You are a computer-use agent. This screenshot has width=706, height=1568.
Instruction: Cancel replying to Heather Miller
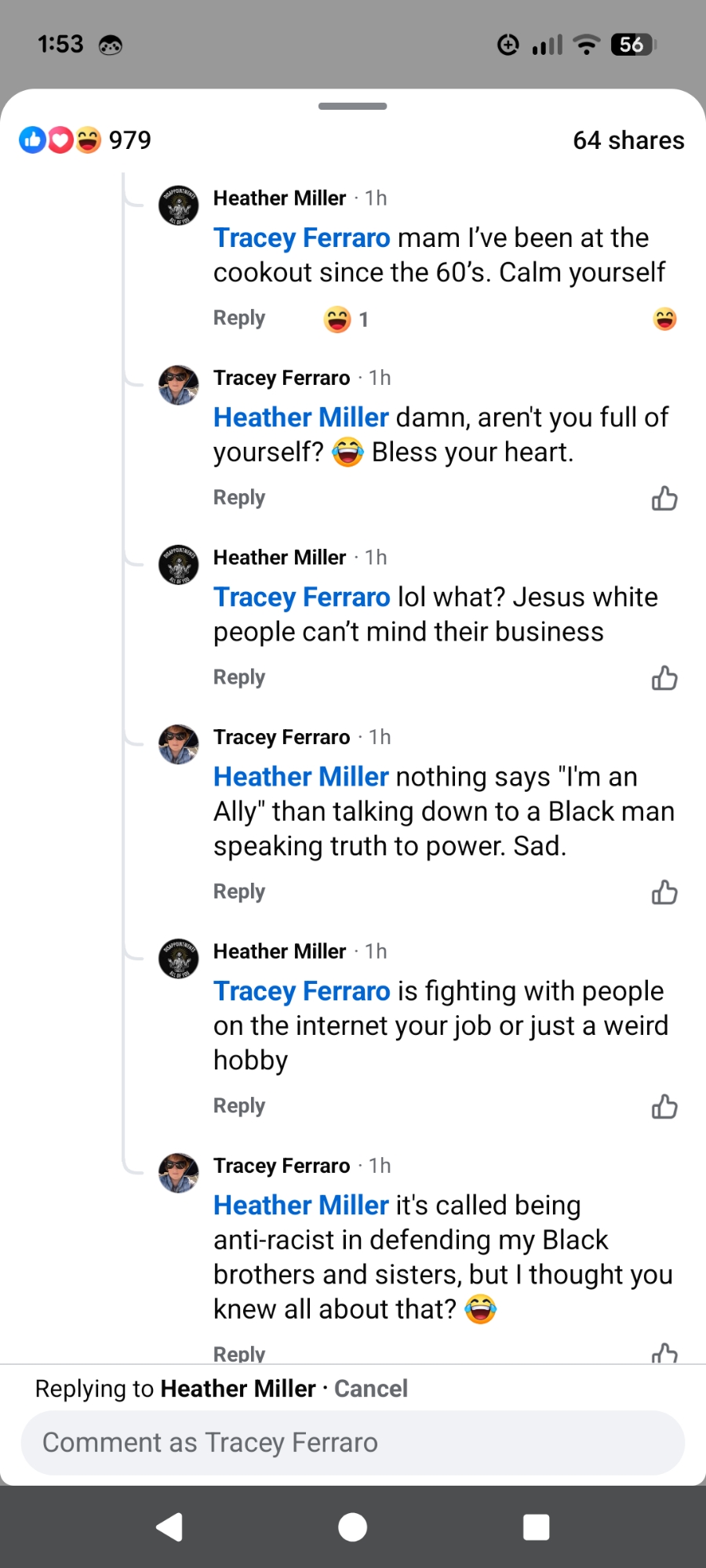[x=371, y=1388]
